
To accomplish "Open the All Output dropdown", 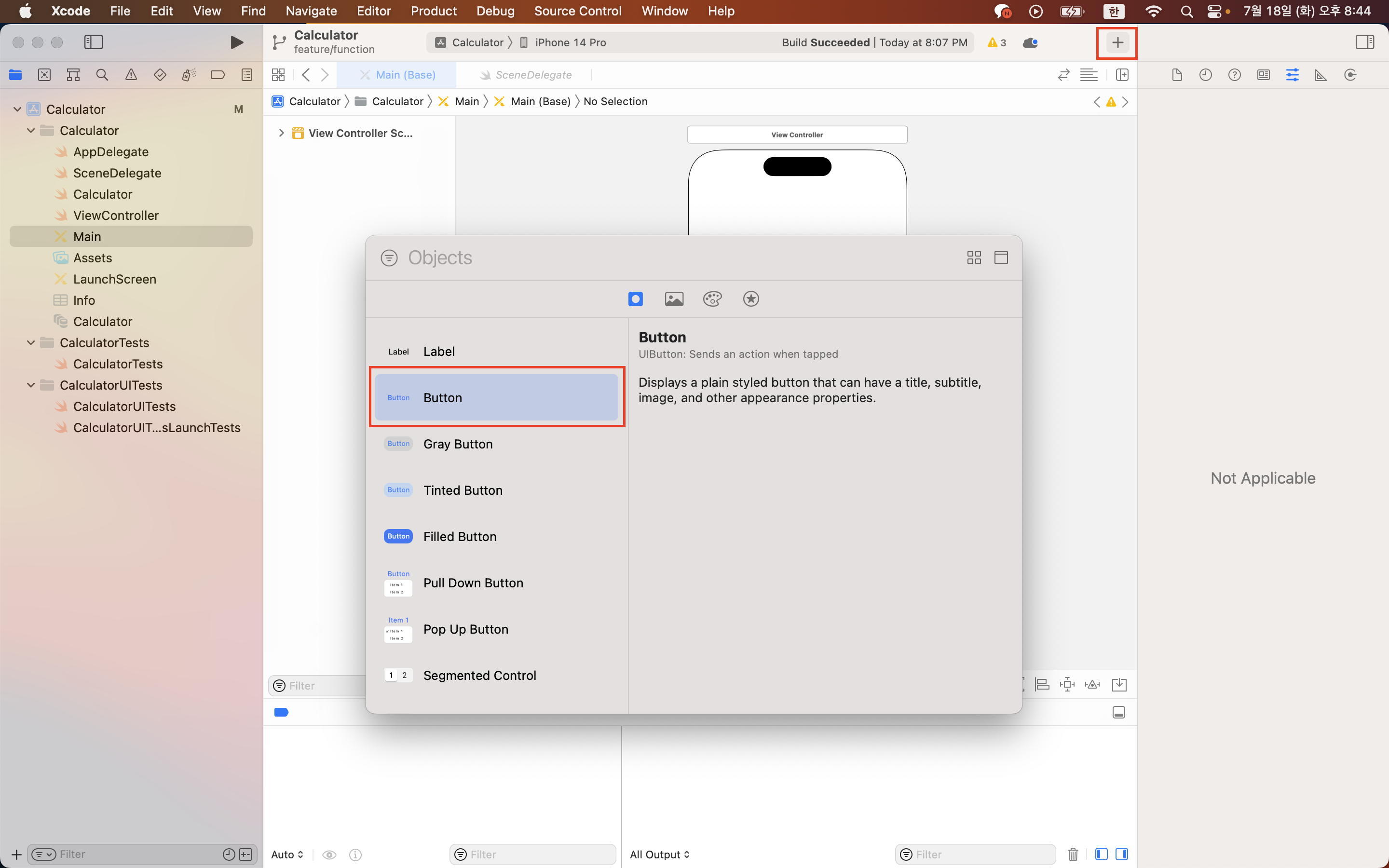I will [x=659, y=854].
